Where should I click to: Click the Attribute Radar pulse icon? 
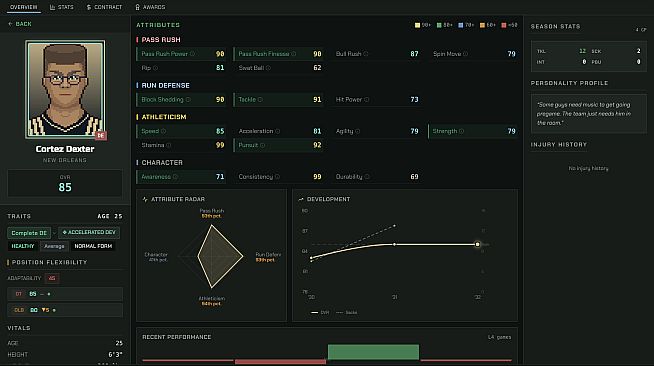tap(145, 199)
